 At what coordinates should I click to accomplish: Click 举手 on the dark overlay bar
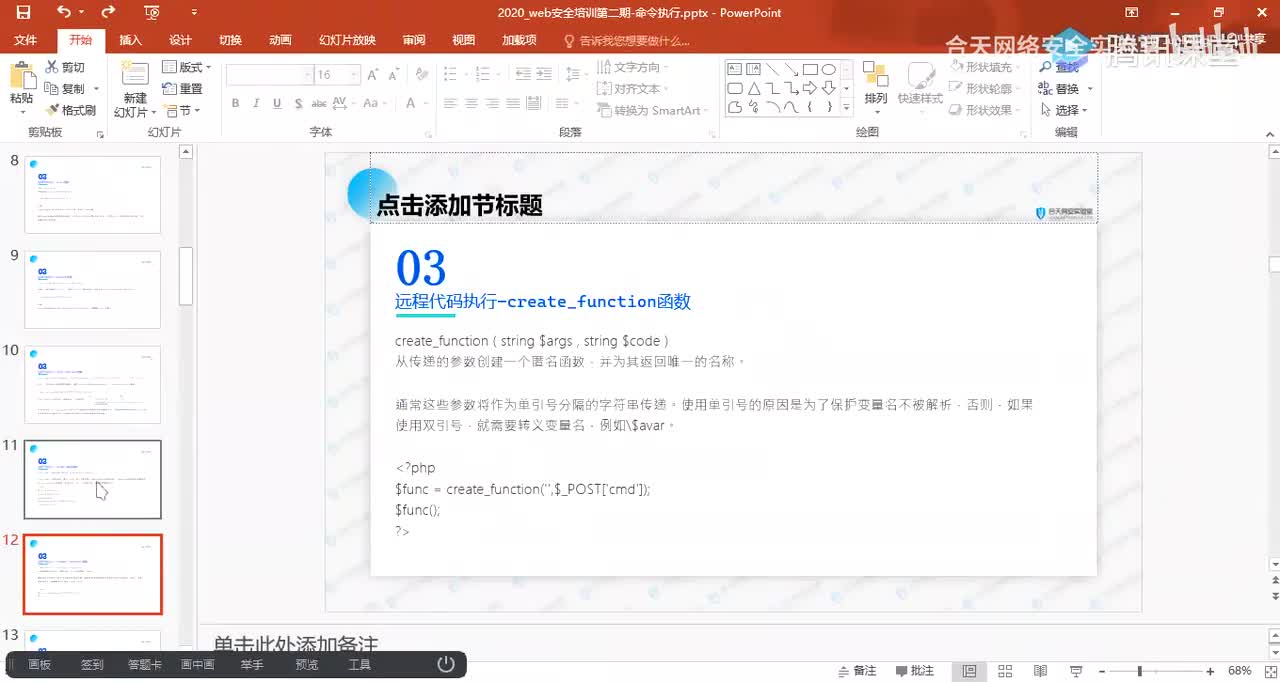click(x=252, y=665)
